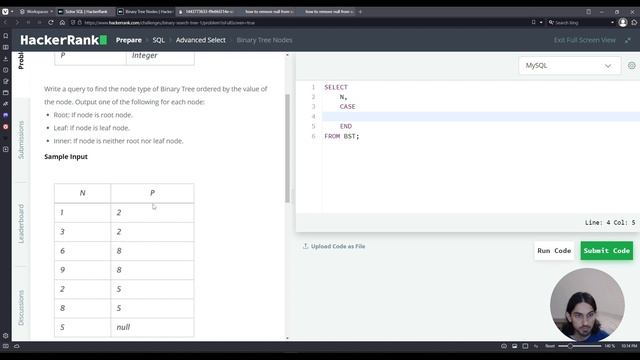The height and width of the screenshot is (360, 640).
Task: Go back with the browser back arrow
Action: (x=6, y=22)
